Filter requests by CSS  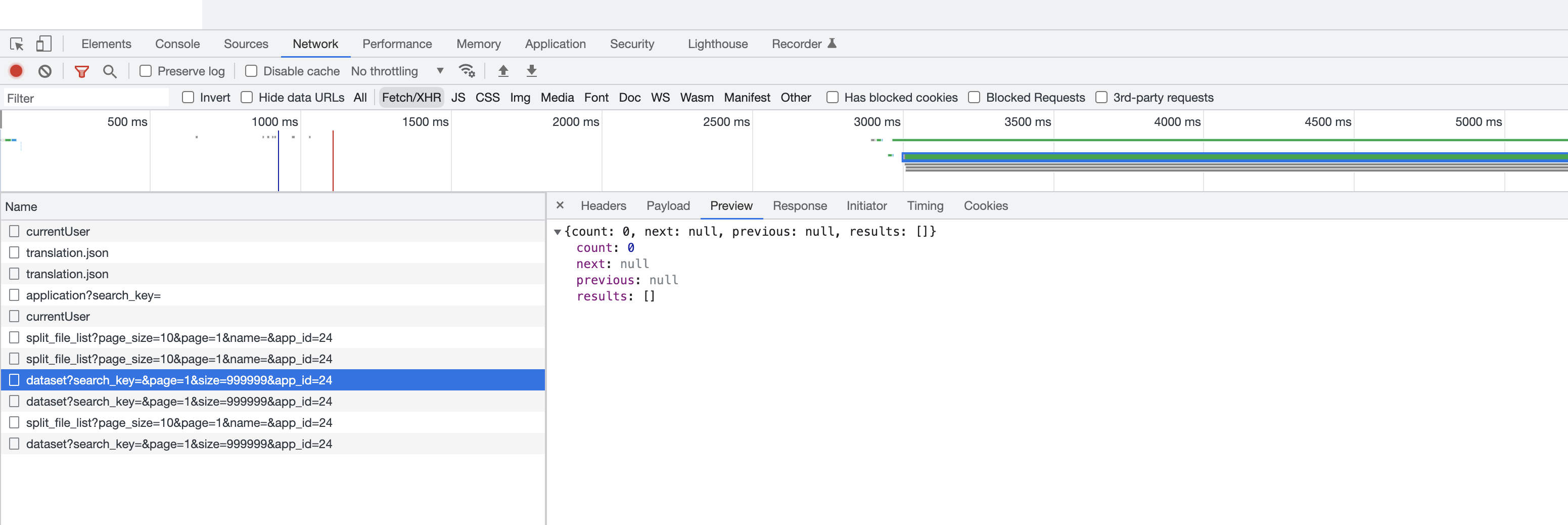pyautogui.click(x=487, y=98)
